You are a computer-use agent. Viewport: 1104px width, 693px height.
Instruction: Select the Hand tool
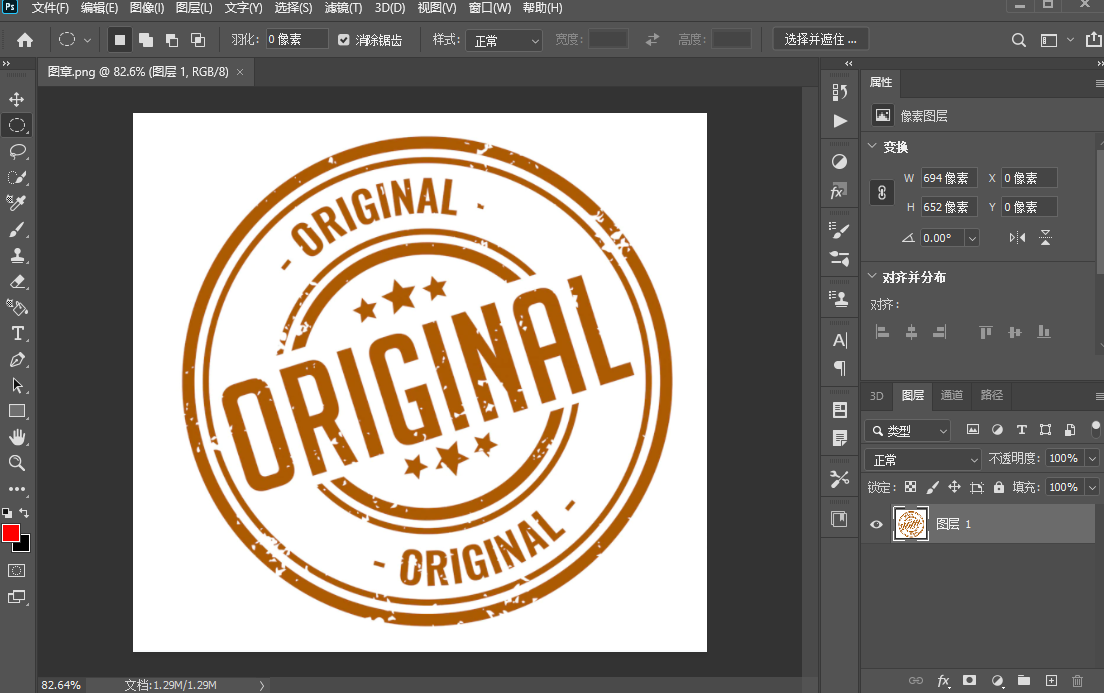(17, 437)
